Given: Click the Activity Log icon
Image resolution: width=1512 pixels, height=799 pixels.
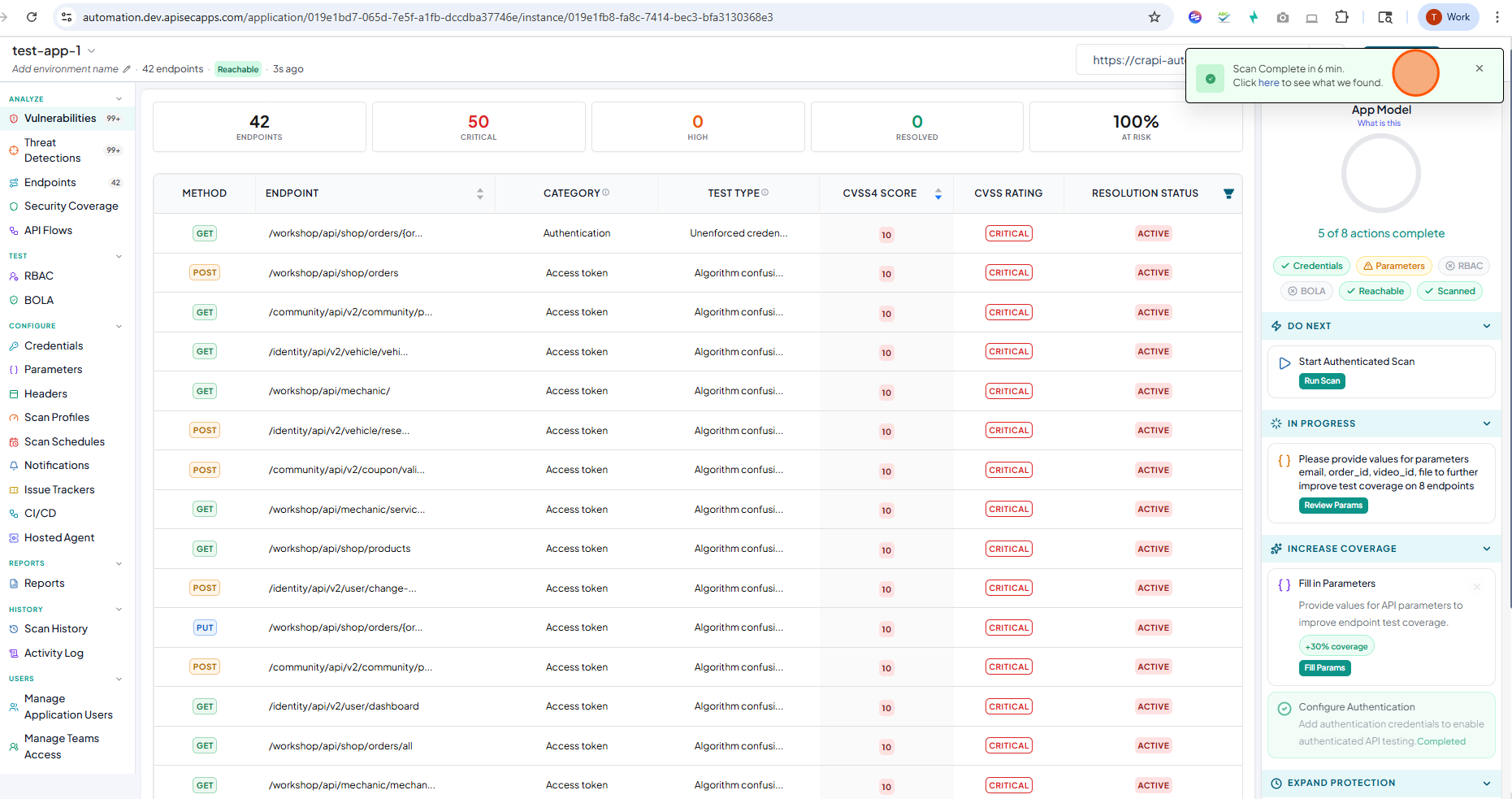Looking at the screenshot, I should [x=14, y=654].
